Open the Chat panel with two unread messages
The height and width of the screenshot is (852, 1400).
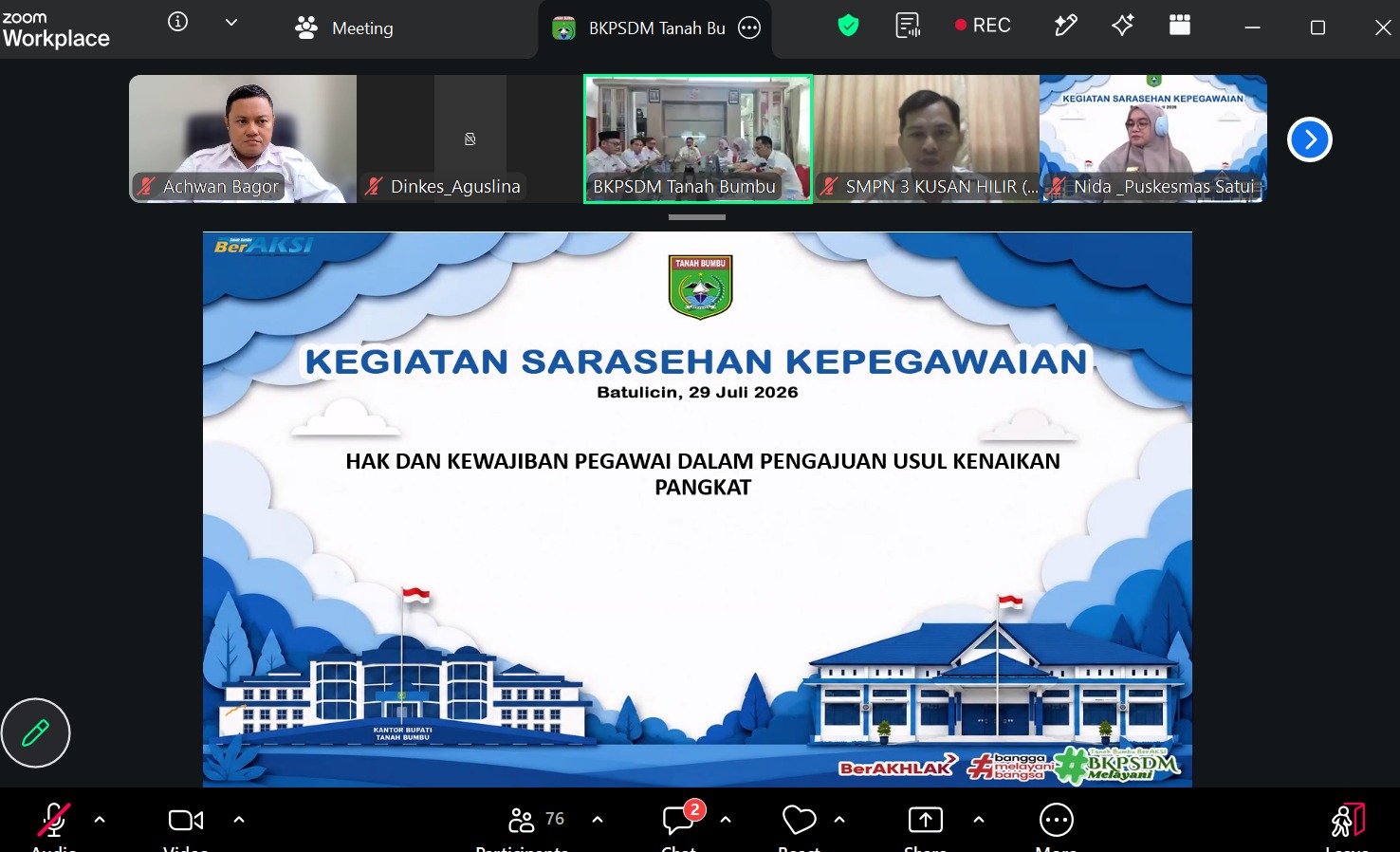(680, 818)
